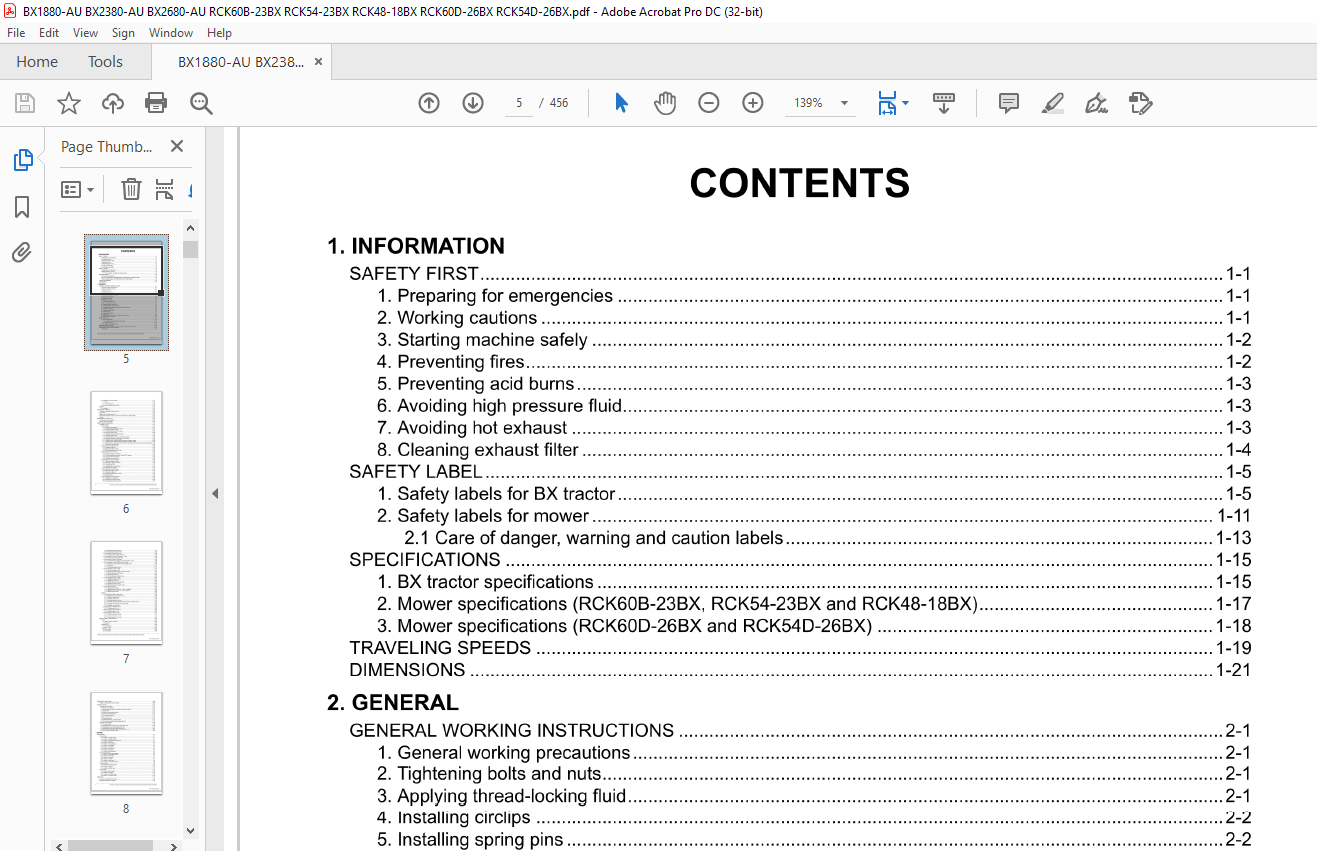Open the Edit menu
This screenshot has width=1317, height=851.
point(49,33)
